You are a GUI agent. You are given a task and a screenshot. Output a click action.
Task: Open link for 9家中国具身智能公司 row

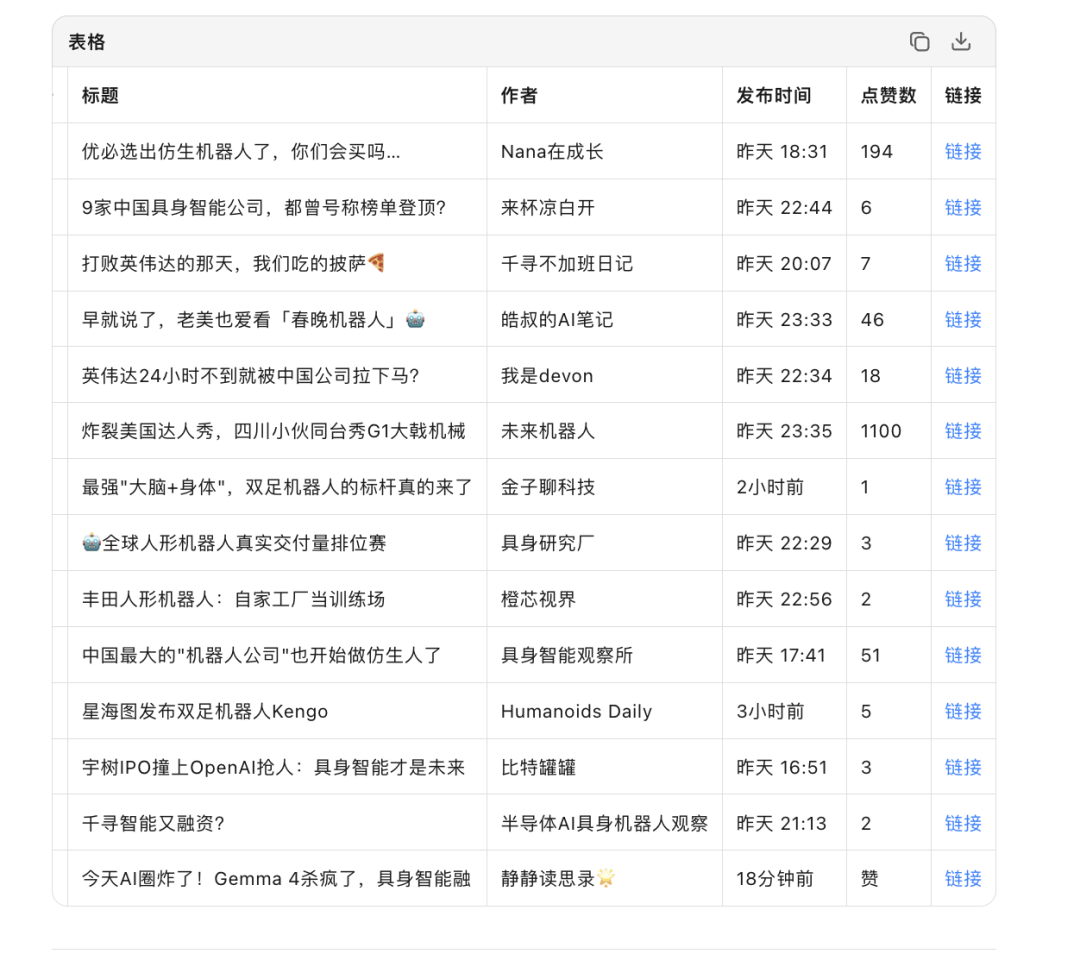point(962,207)
